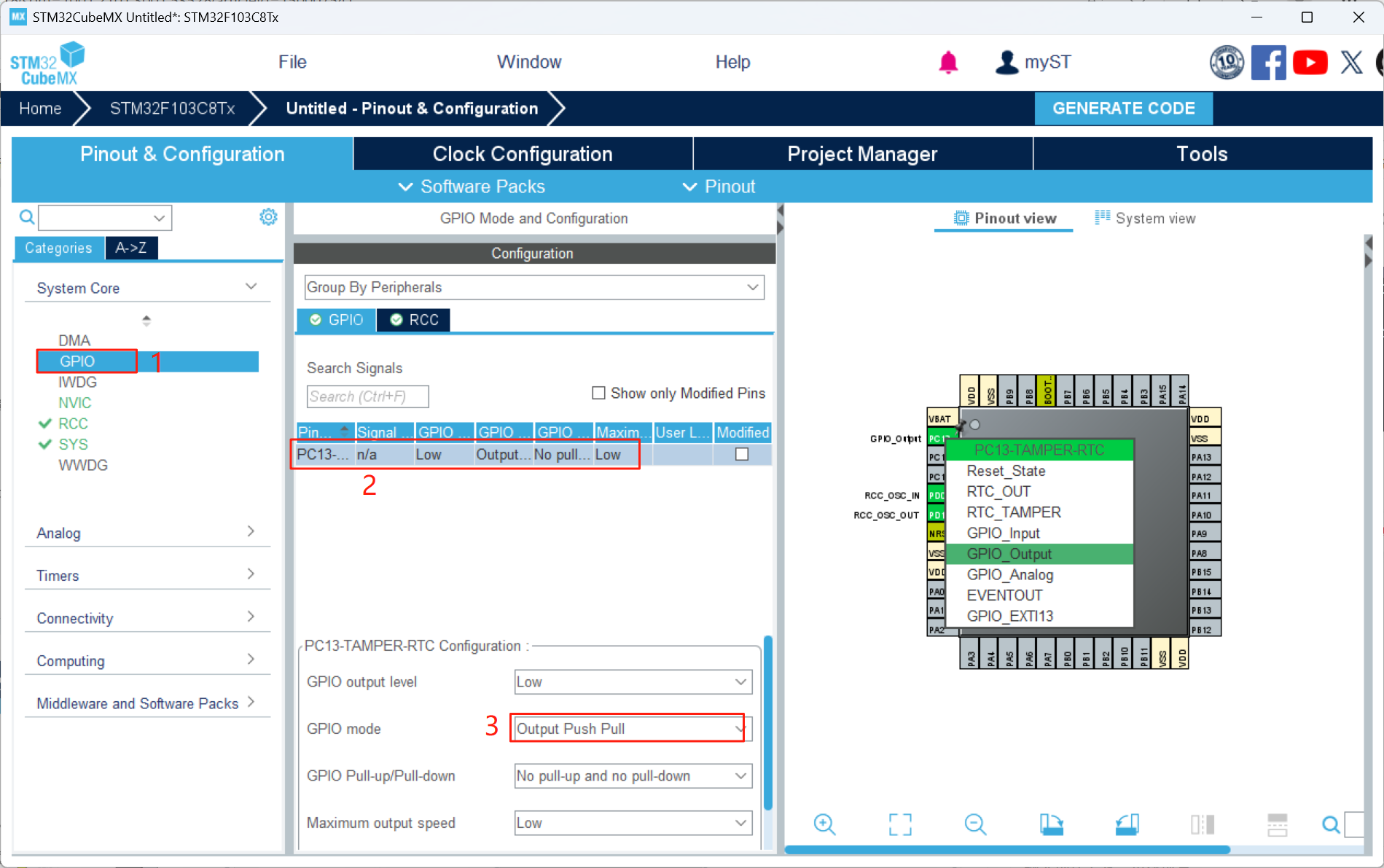Open the settings gear in categories panel

pos(268,217)
